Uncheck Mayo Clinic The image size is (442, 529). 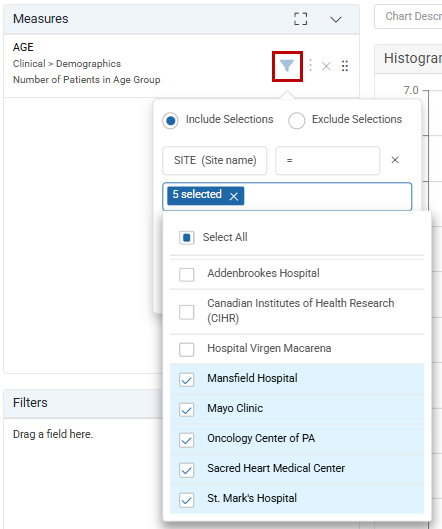[187, 409]
